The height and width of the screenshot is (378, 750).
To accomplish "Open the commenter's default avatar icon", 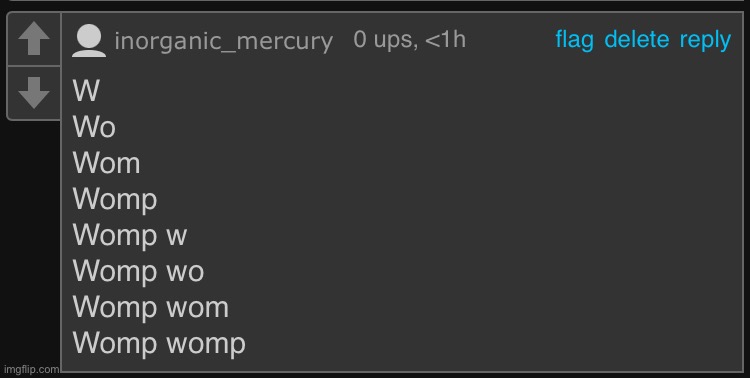I will click(x=89, y=41).
